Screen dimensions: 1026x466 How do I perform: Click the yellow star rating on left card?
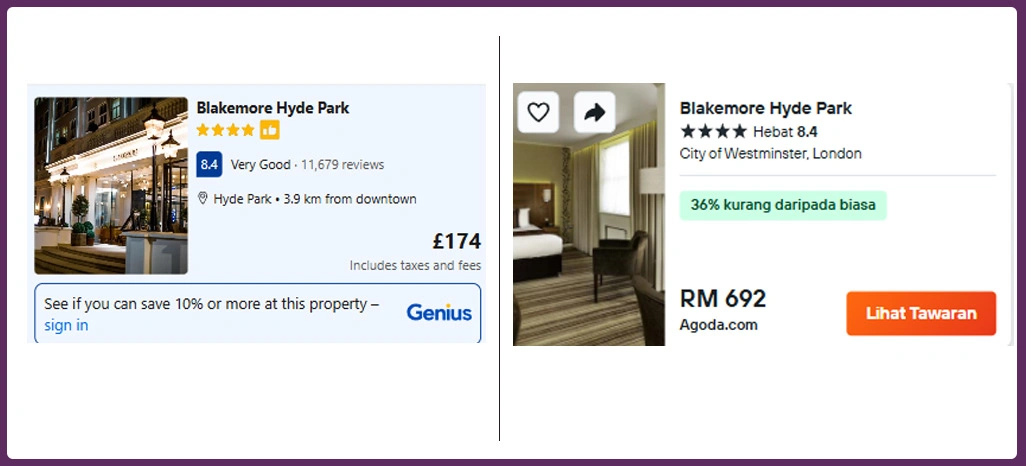click(225, 130)
